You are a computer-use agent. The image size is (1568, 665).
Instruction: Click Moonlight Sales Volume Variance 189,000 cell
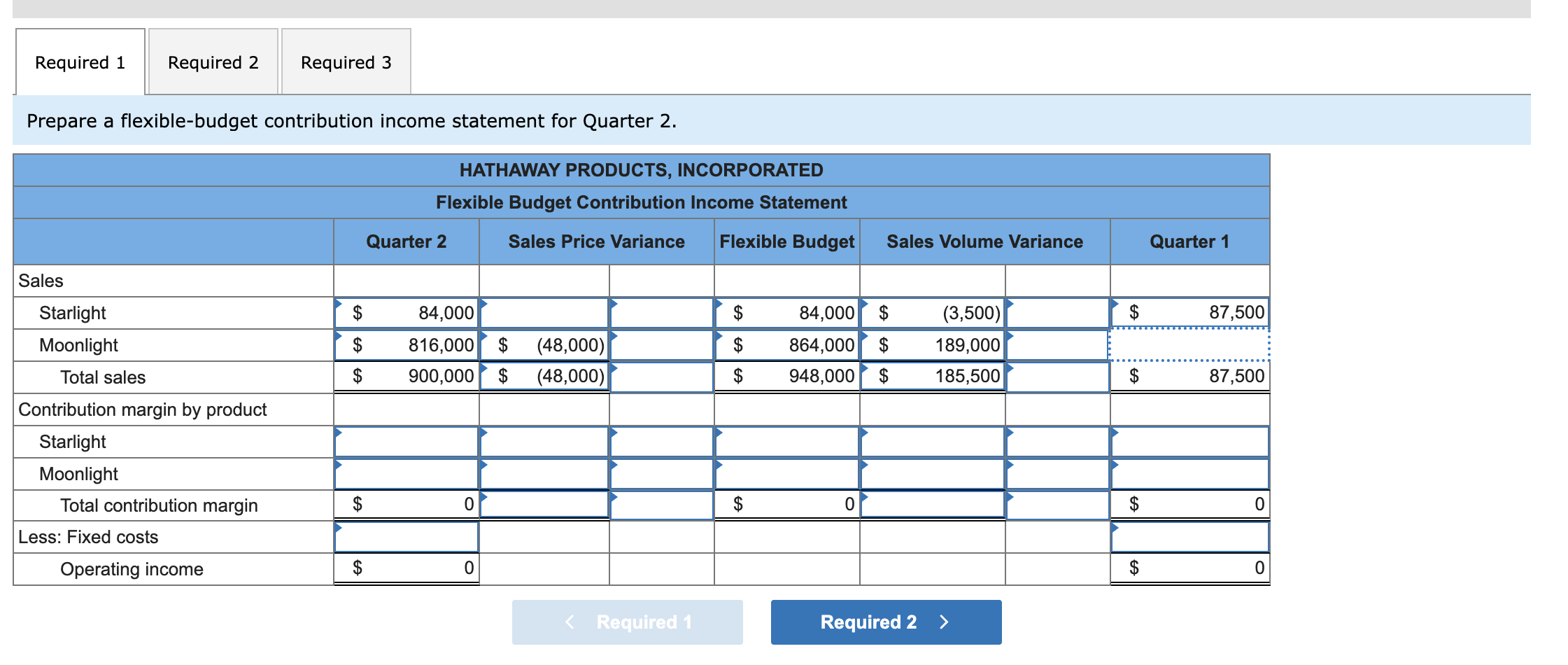pos(933,345)
